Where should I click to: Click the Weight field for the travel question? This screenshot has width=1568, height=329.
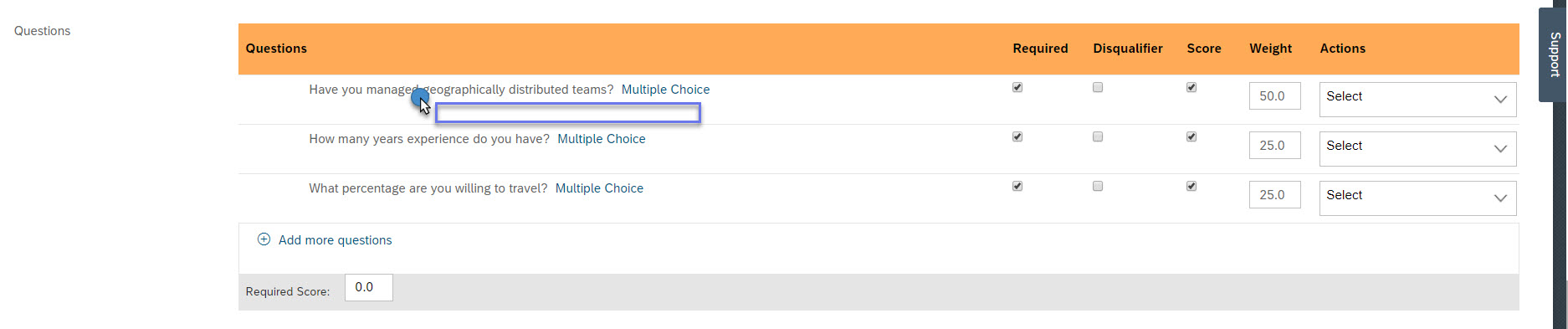(x=1274, y=195)
